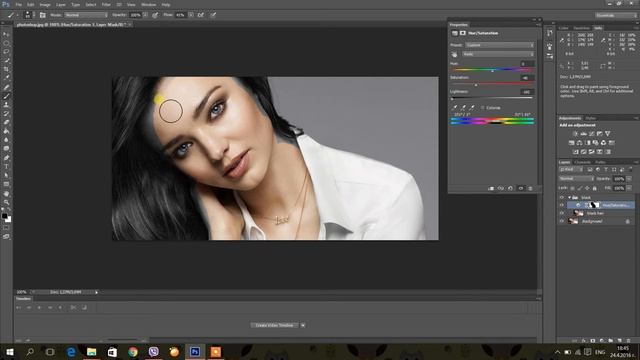Image resolution: width=640 pixels, height=360 pixels.
Task: Hide the Hue/Saturation layer
Action: [x=562, y=205]
